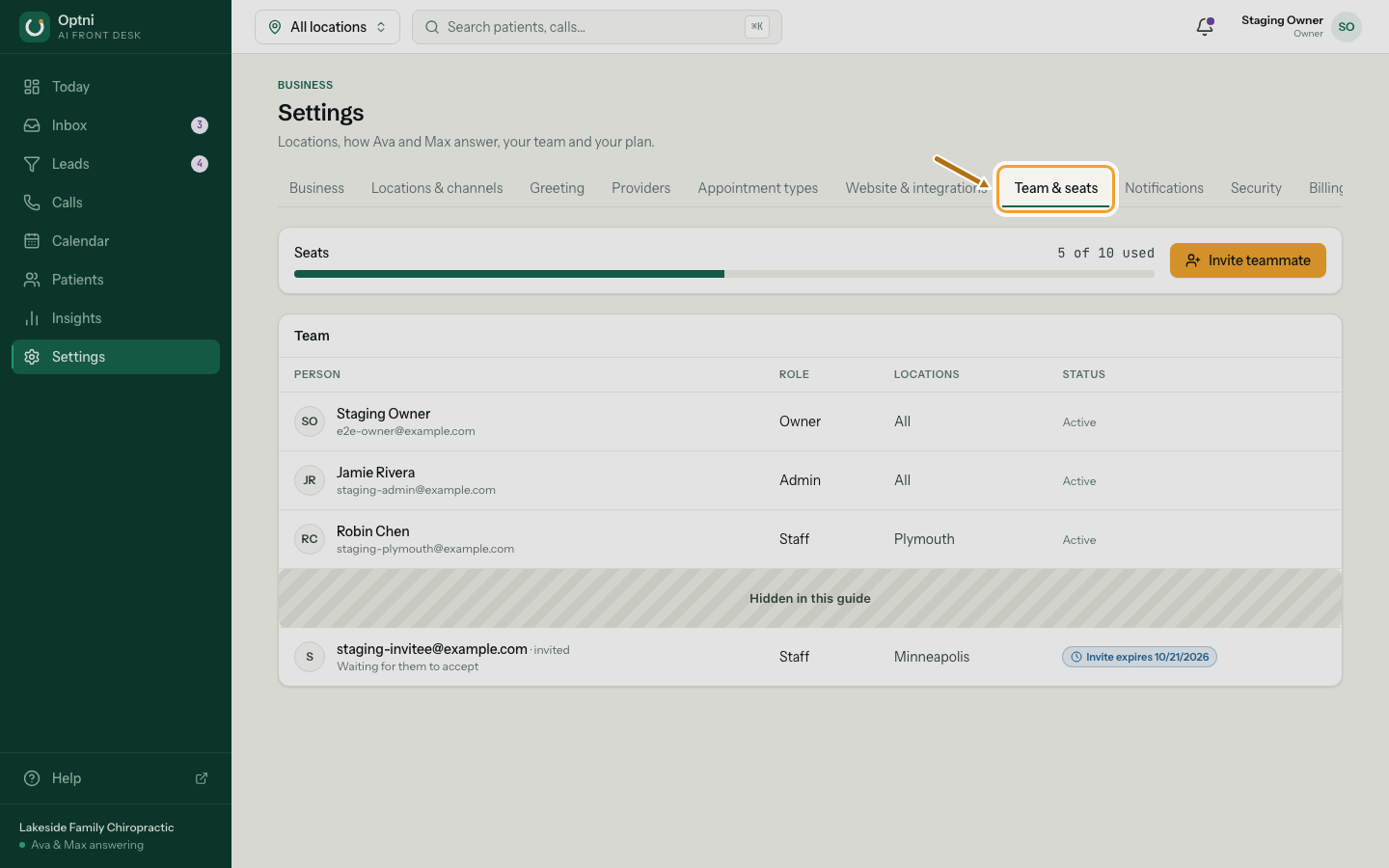
Task: Open the Calendar icon in sidebar
Action: 32,241
